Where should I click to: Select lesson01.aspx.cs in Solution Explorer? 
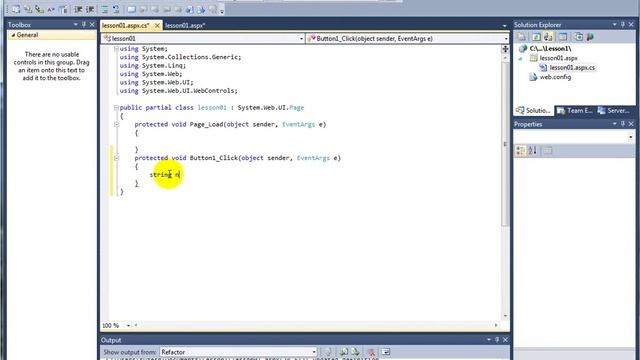point(571,67)
